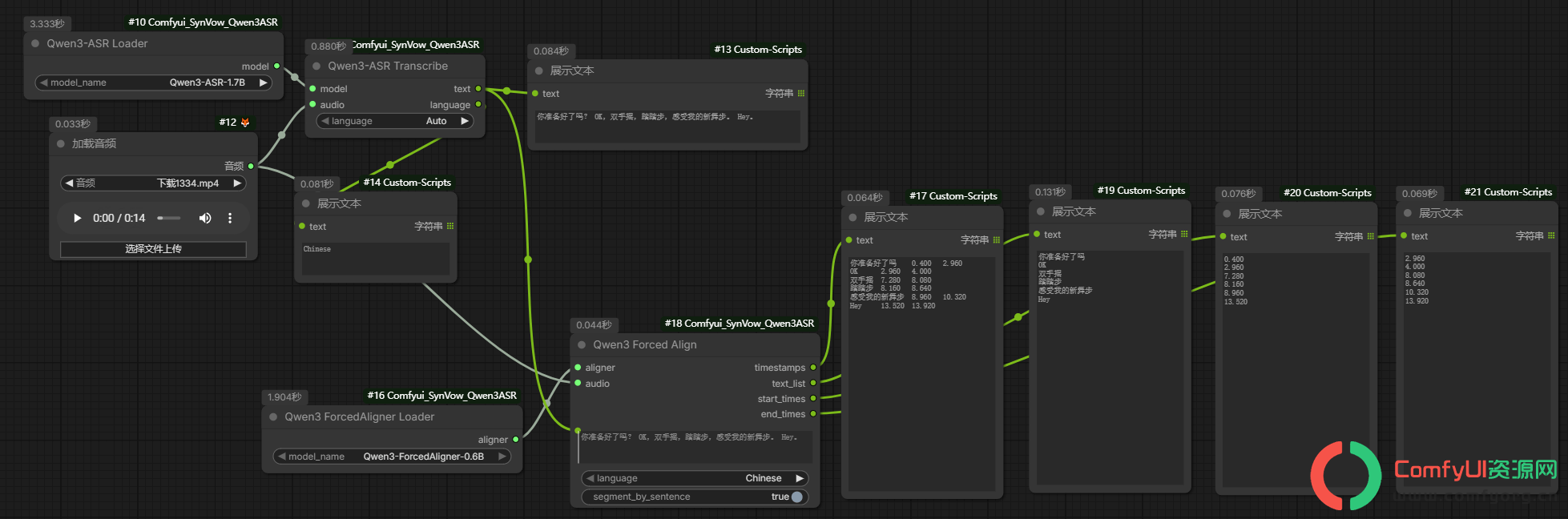Click the 字符串 grid icon on node #13
Viewport: 1568px width, 519px height.
pyautogui.click(x=801, y=94)
